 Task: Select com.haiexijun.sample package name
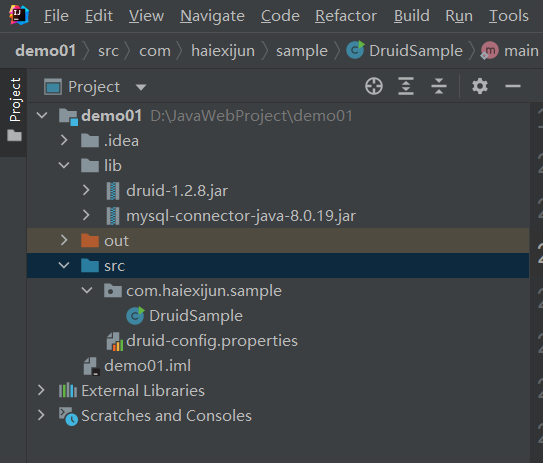coord(204,291)
